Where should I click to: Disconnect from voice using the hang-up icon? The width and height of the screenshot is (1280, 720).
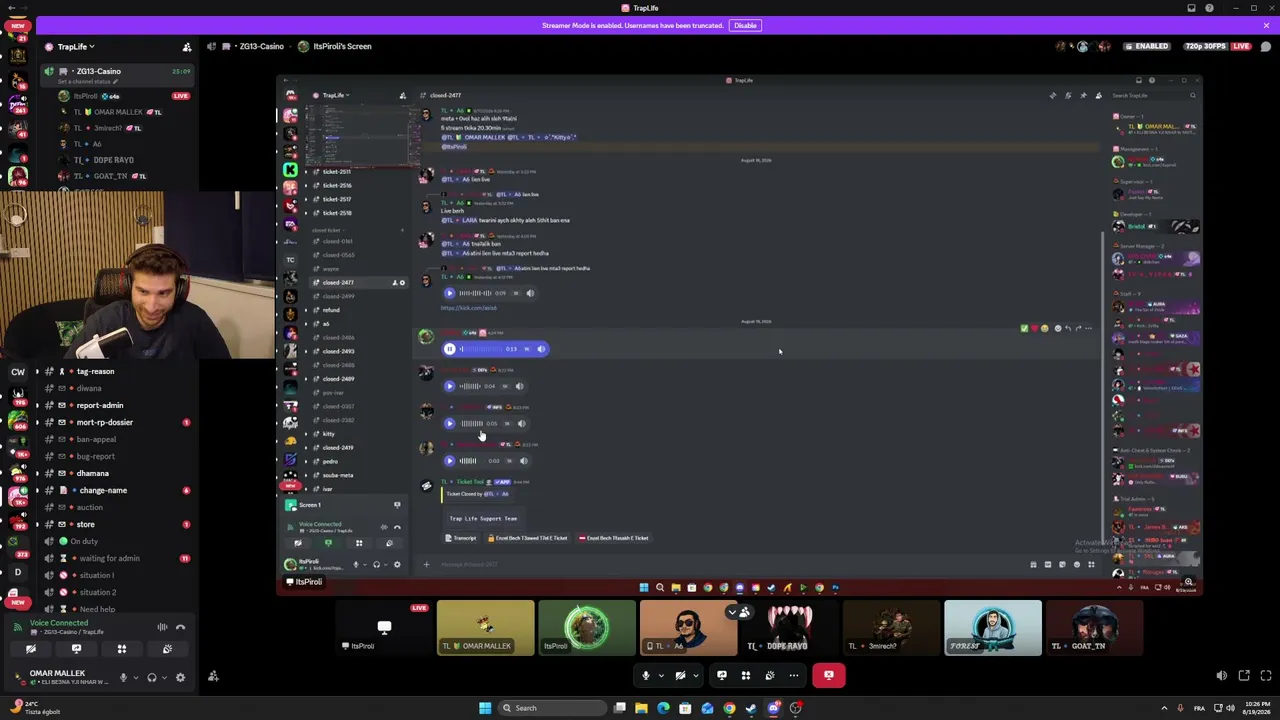click(x=181, y=627)
